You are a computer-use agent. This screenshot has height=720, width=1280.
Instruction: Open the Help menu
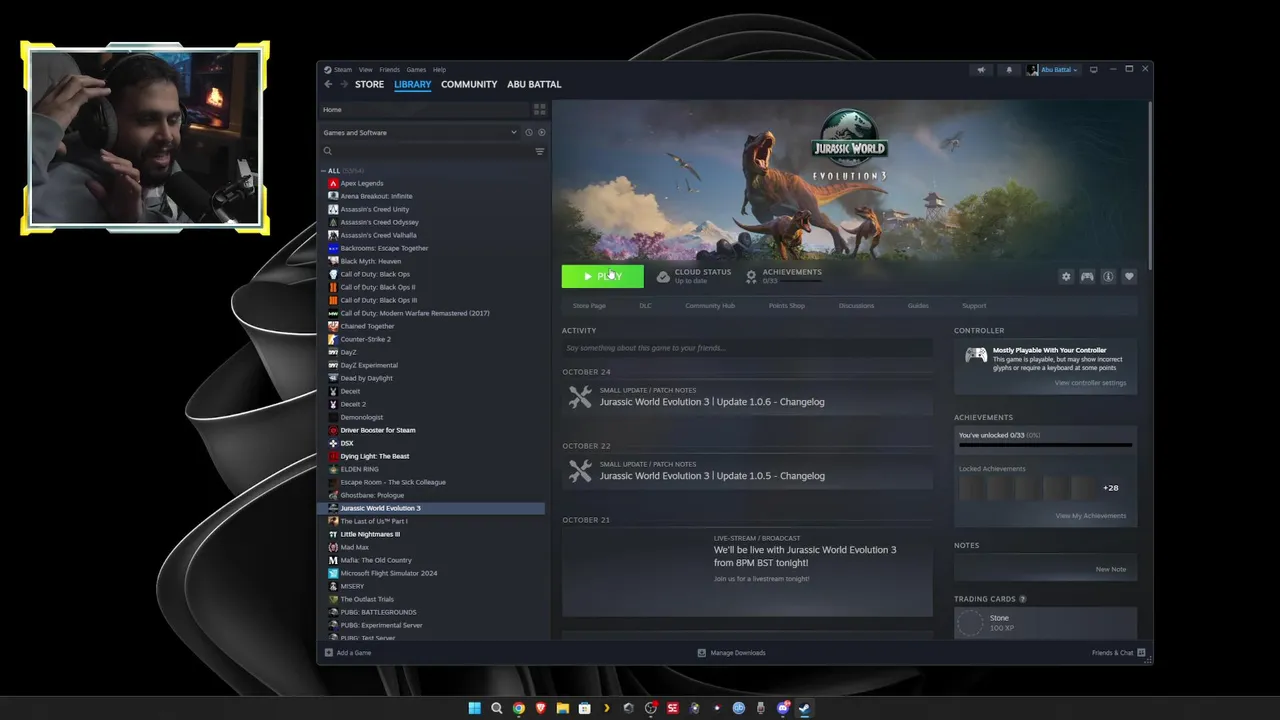(x=439, y=70)
